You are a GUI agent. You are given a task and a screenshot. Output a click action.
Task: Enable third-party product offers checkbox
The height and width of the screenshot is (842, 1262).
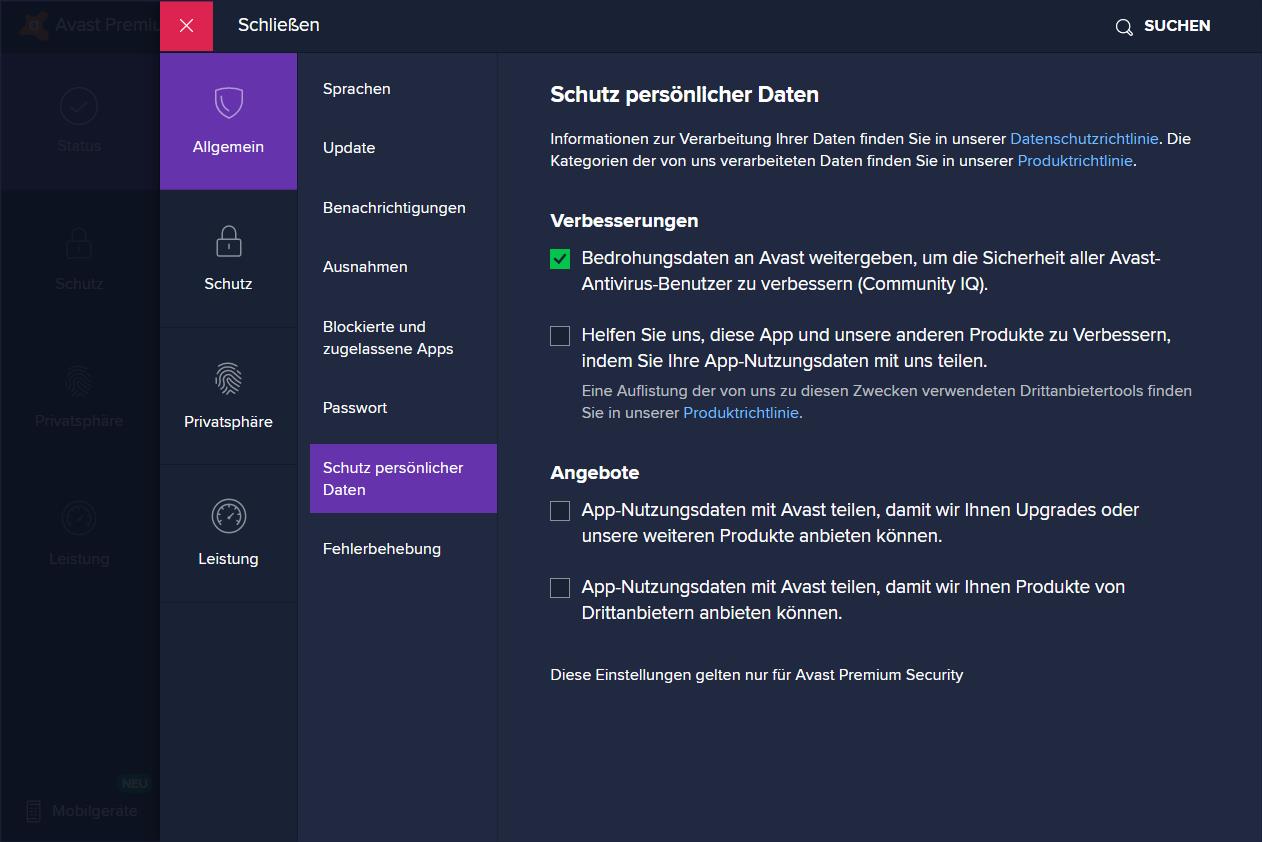[560, 588]
